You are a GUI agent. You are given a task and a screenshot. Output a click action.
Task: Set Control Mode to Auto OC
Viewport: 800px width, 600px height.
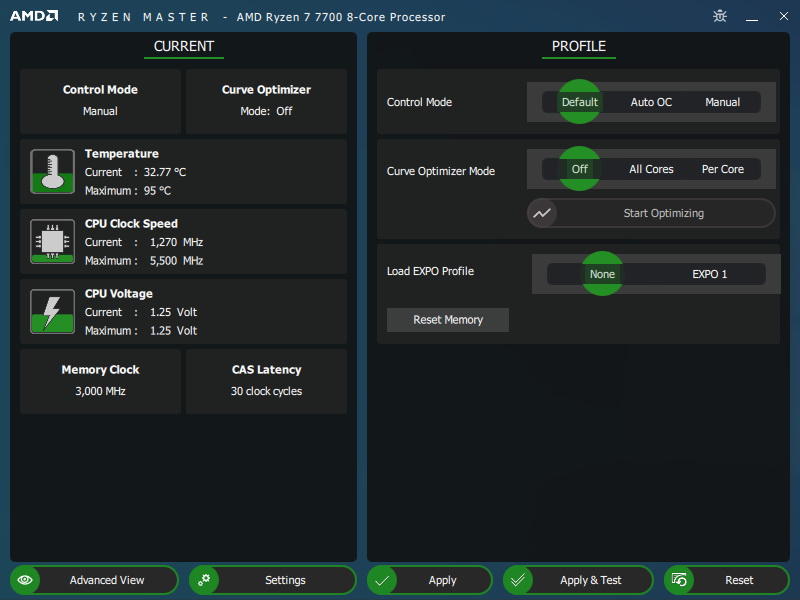pyautogui.click(x=651, y=102)
